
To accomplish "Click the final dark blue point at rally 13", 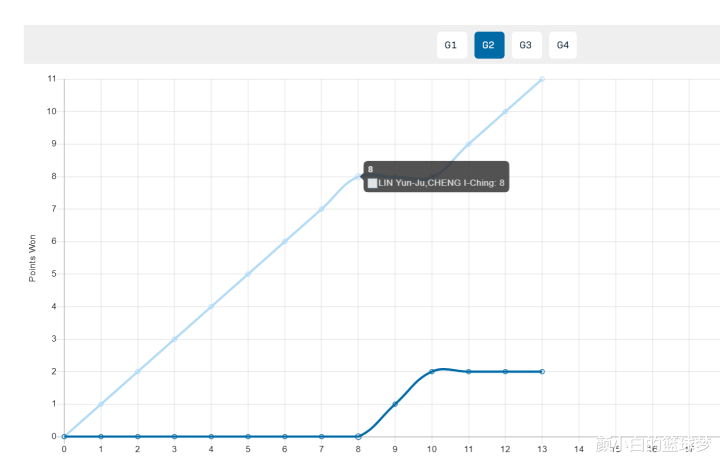I will click(542, 372).
